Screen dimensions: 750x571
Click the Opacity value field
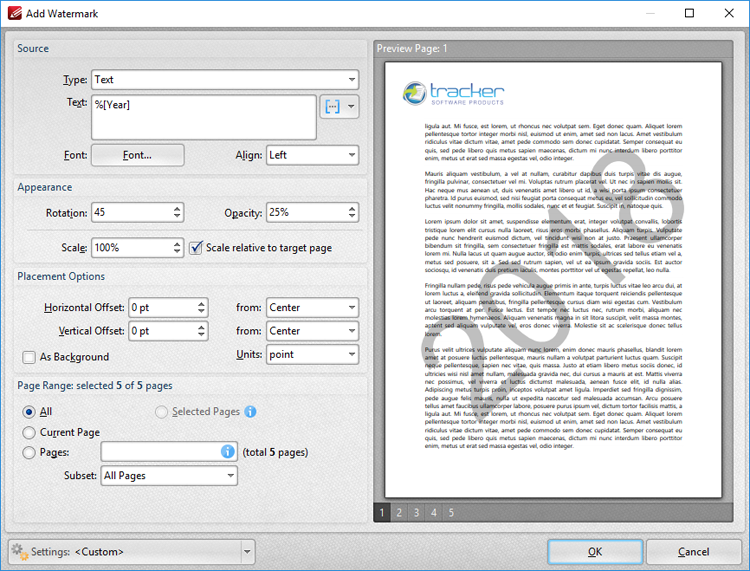tap(306, 212)
